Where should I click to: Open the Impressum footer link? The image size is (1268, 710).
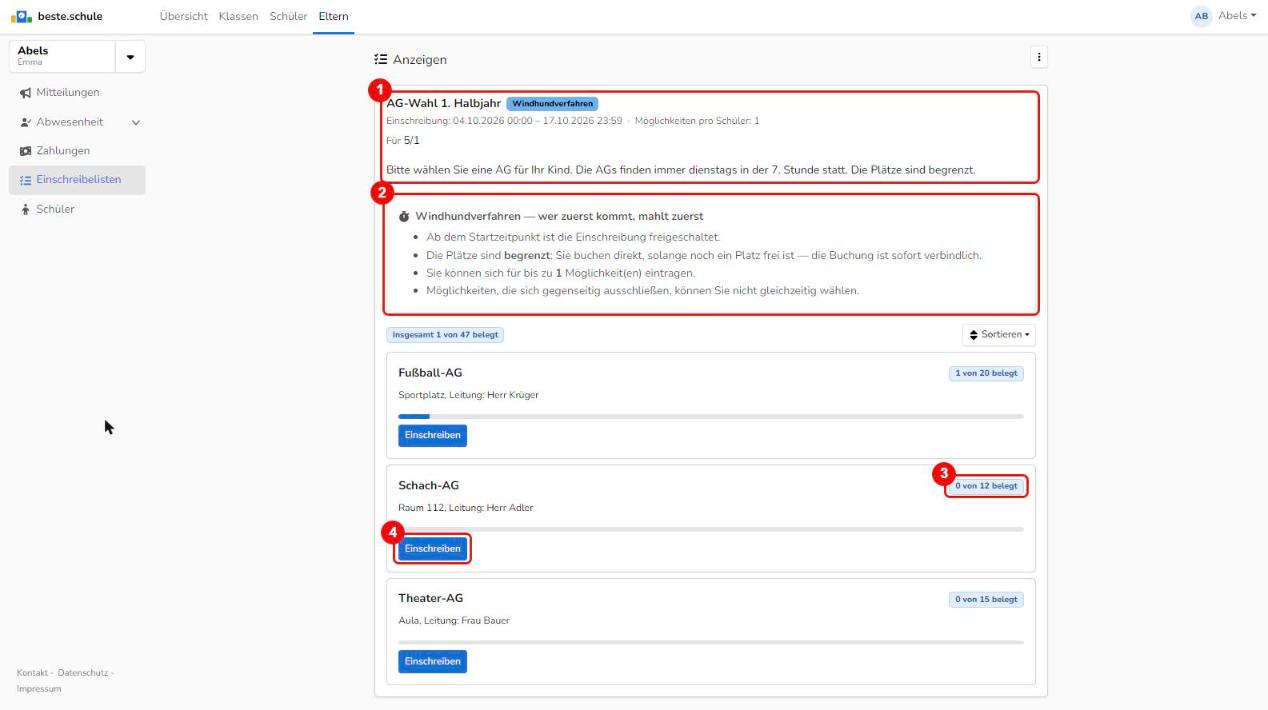(x=39, y=688)
